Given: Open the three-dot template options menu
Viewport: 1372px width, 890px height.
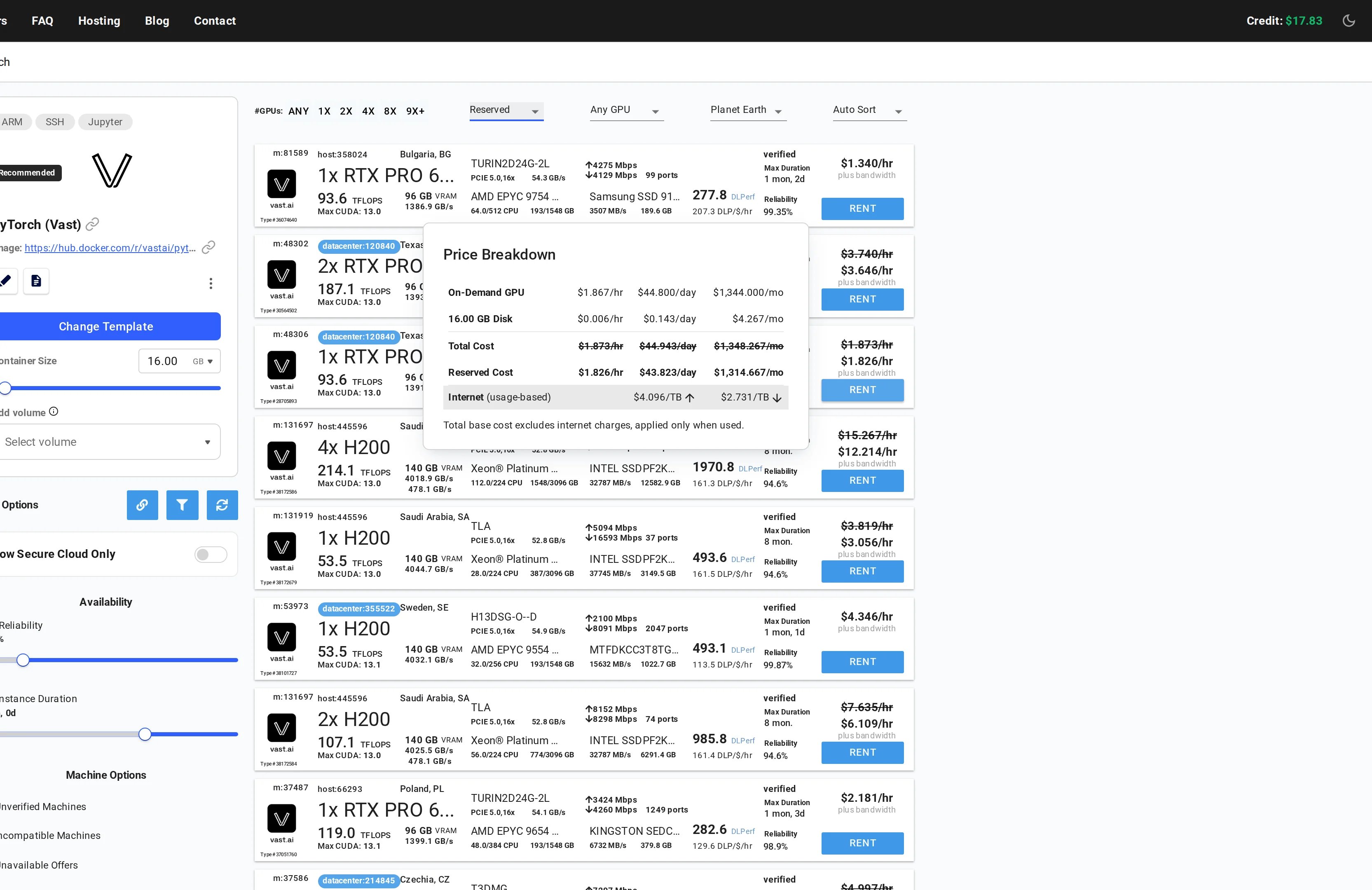Looking at the screenshot, I should 211,283.
